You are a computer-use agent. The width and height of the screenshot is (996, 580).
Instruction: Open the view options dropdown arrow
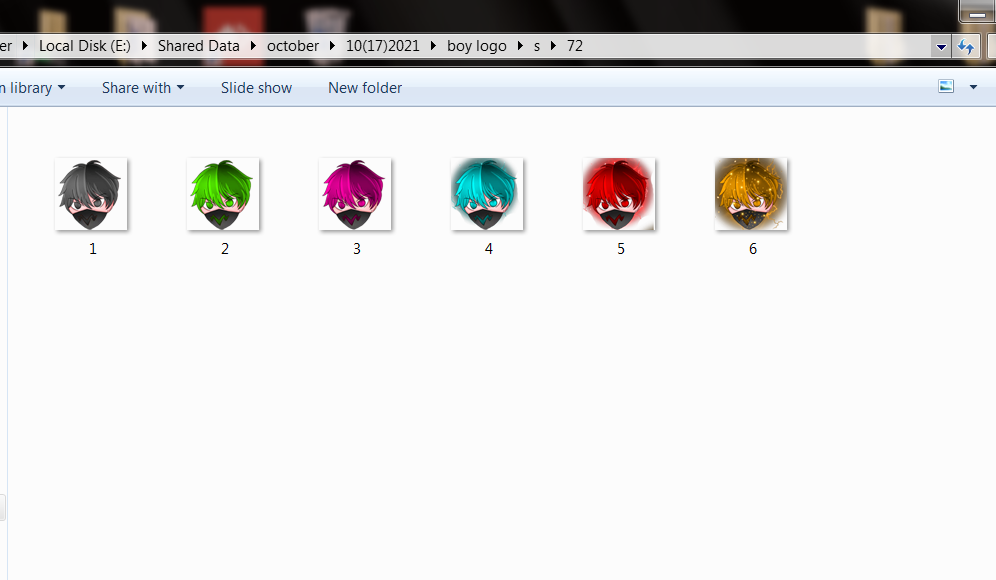coord(973,87)
